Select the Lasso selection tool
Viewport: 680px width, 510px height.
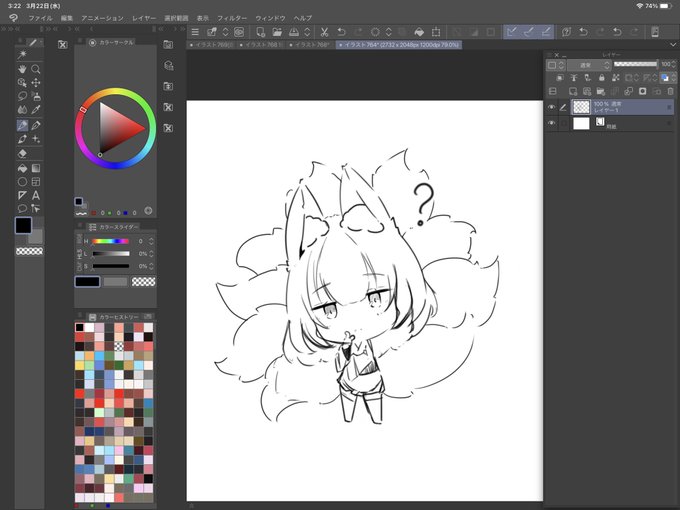pyautogui.click(x=22, y=96)
